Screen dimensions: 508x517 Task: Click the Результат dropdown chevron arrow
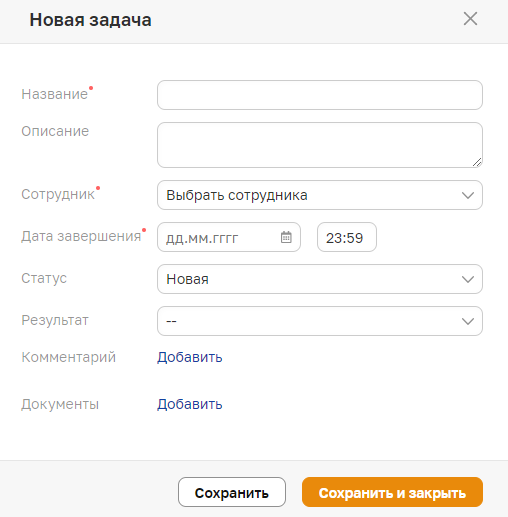(x=468, y=321)
